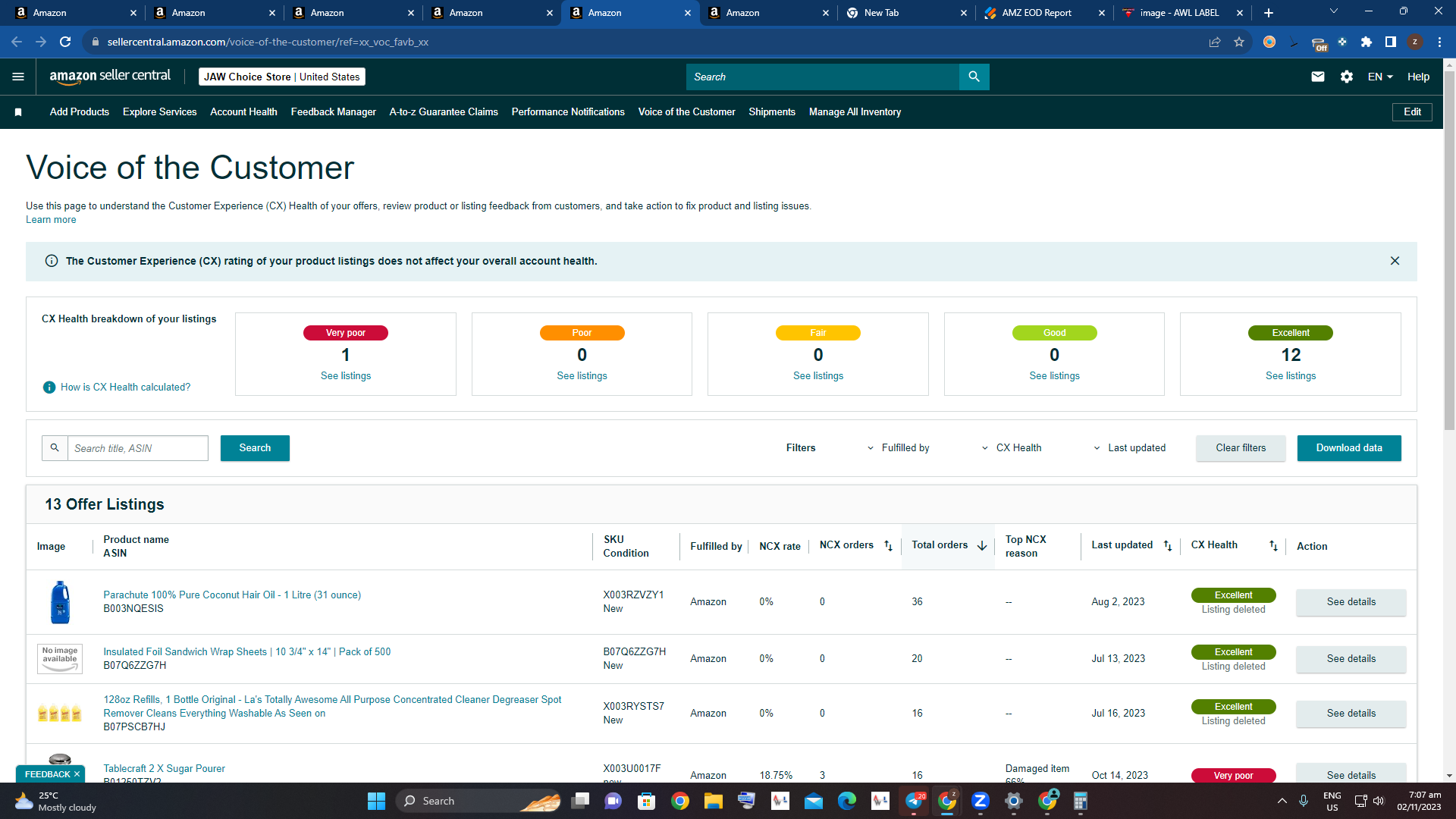The width and height of the screenshot is (1456, 819).
Task: Click the JAW Choice Store marketplace switcher
Action: coord(282,77)
